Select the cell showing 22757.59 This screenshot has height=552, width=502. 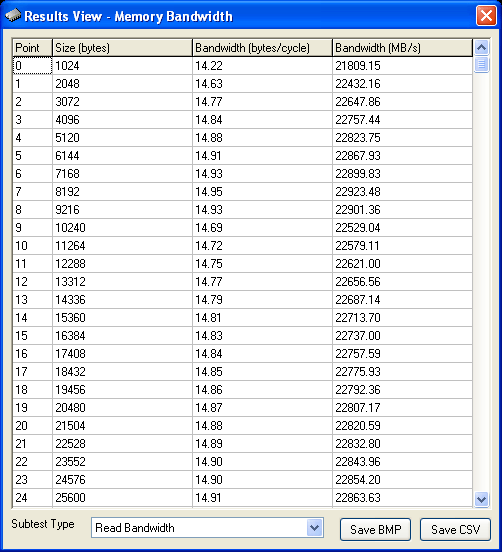[402, 353]
